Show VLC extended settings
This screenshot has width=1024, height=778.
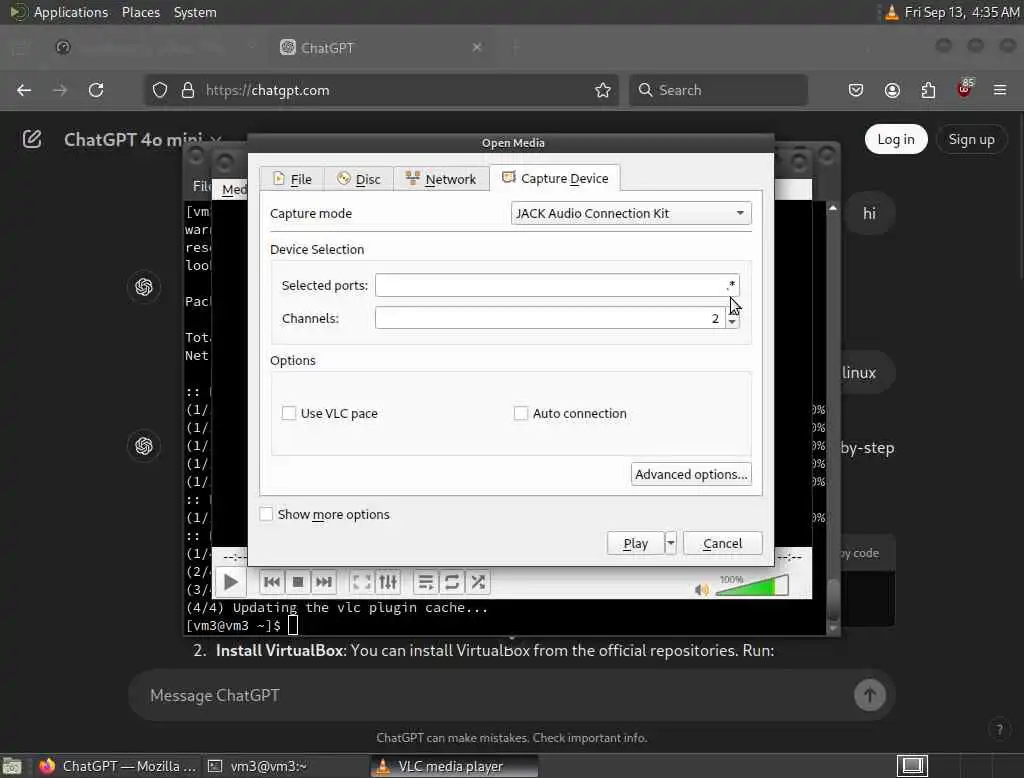[388, 582]
